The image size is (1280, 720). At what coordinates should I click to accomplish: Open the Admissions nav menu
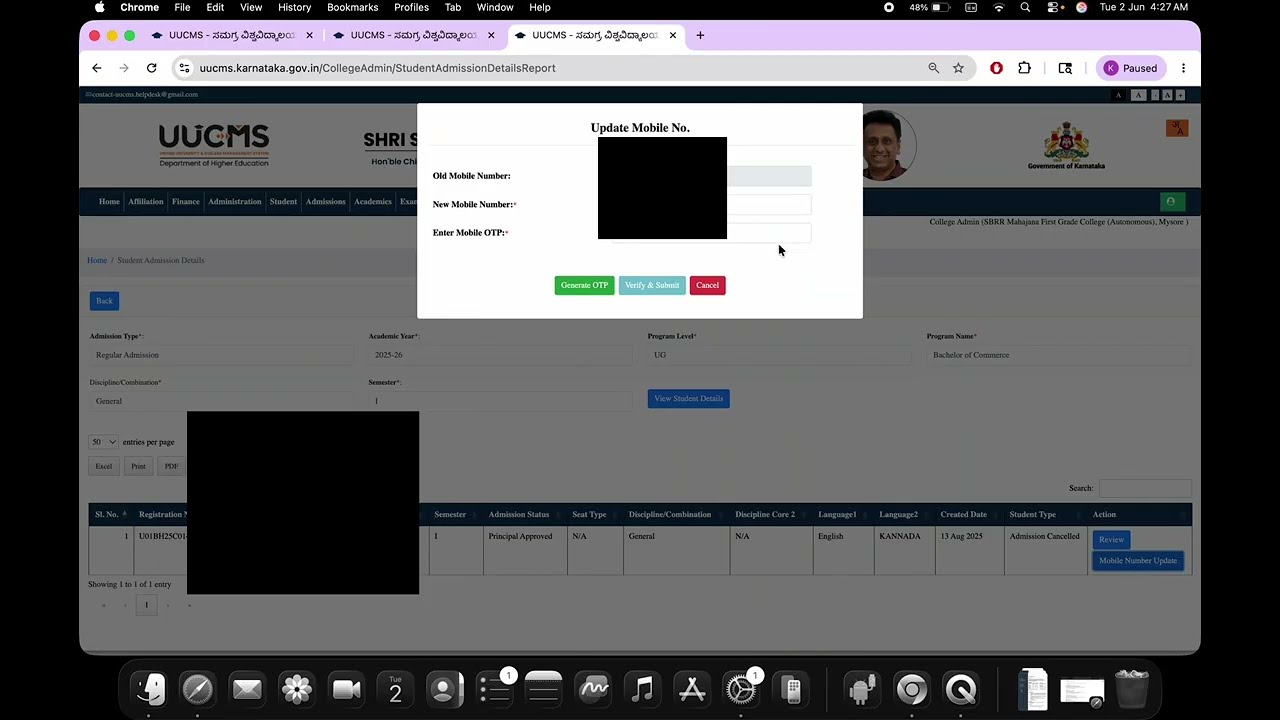pos(325,202)
